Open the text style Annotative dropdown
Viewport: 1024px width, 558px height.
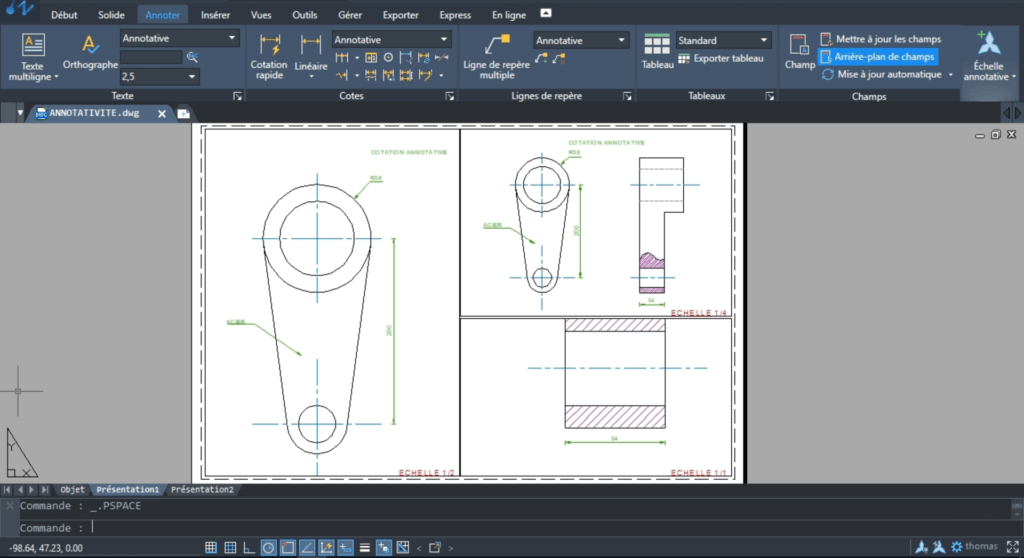[x=233, y=38]
